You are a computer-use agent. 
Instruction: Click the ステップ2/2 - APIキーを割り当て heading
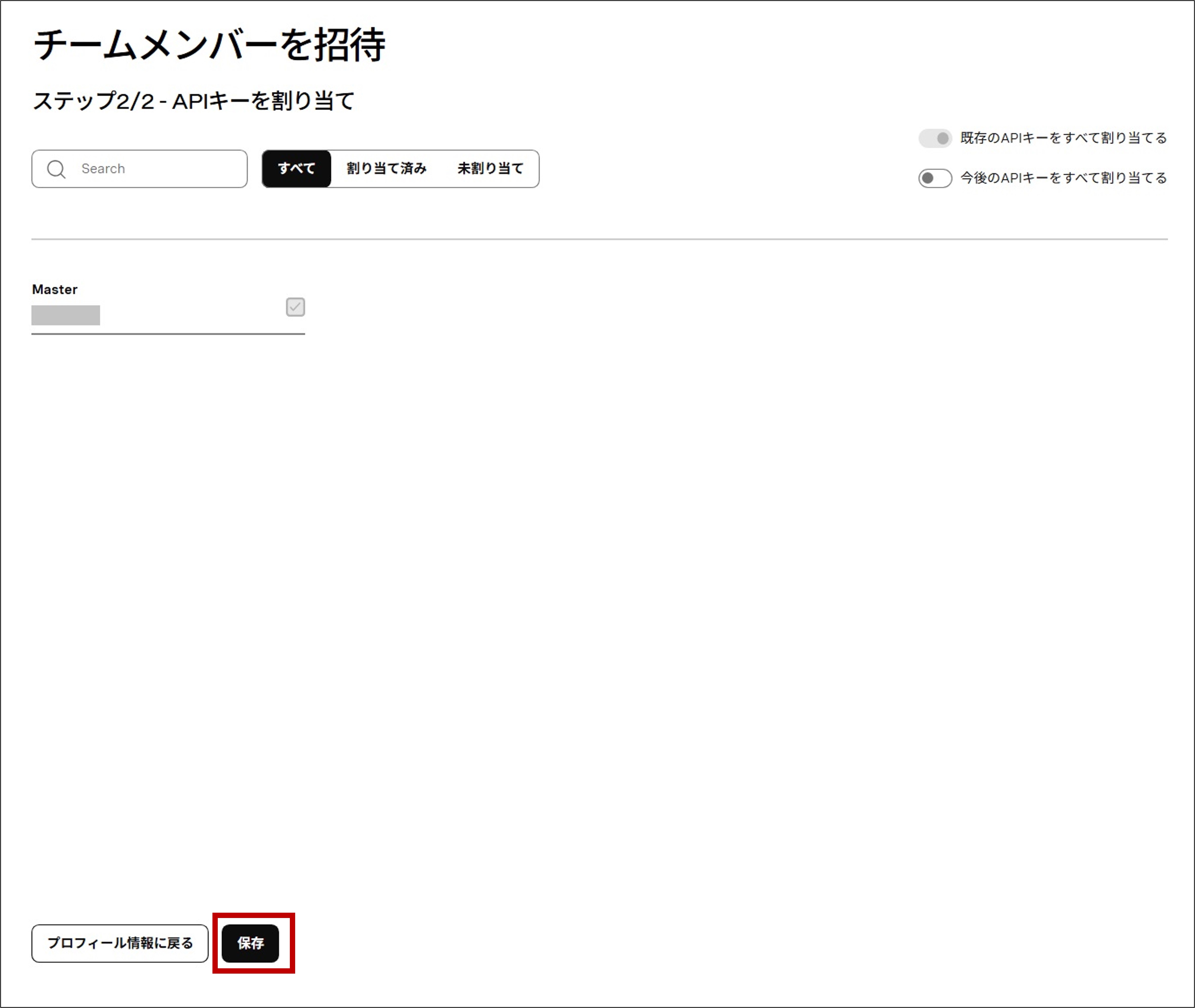coord(194,101)
